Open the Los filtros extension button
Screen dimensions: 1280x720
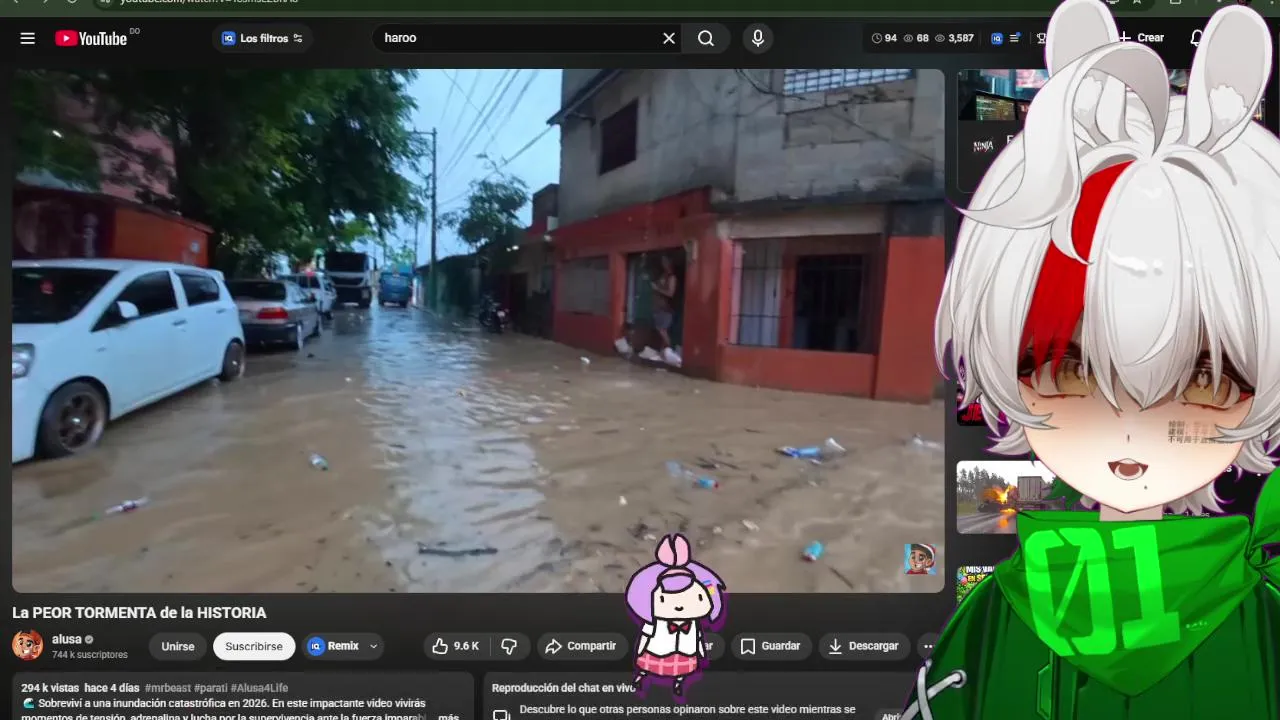click(x=262, y=38)
